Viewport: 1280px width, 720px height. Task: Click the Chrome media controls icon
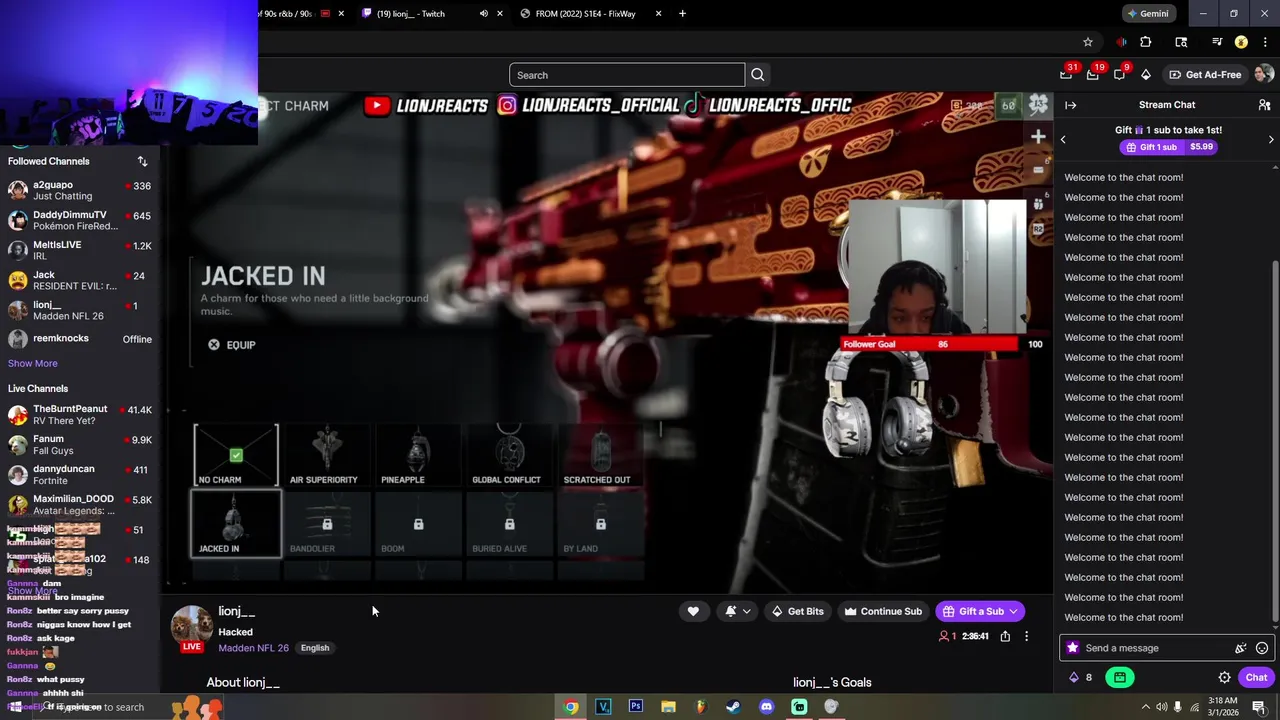(1217, 42)
